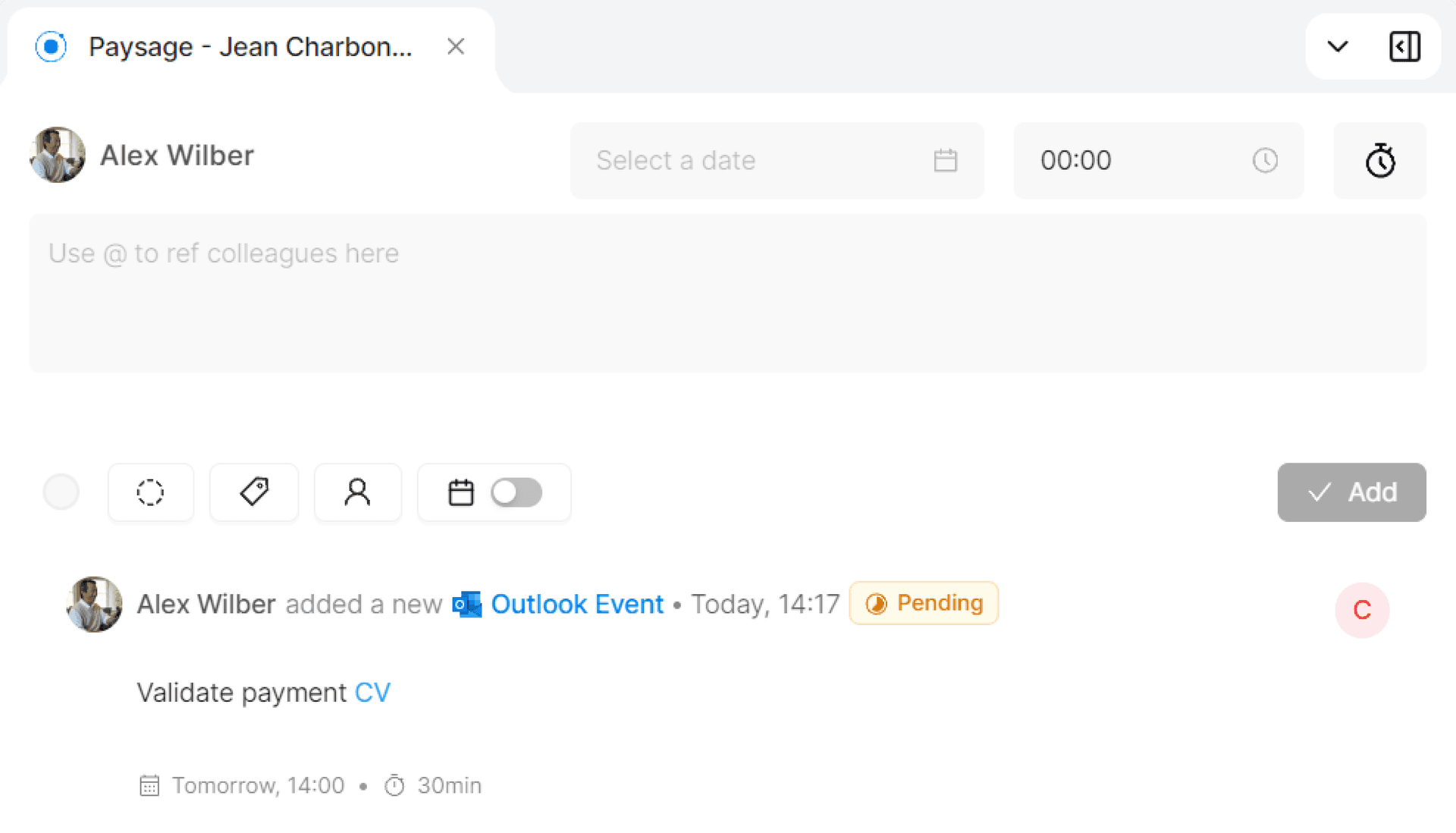The width and height of the screenshot is (1456, 833).
Task: Open the Select a date picker
Action: [758, 161]
